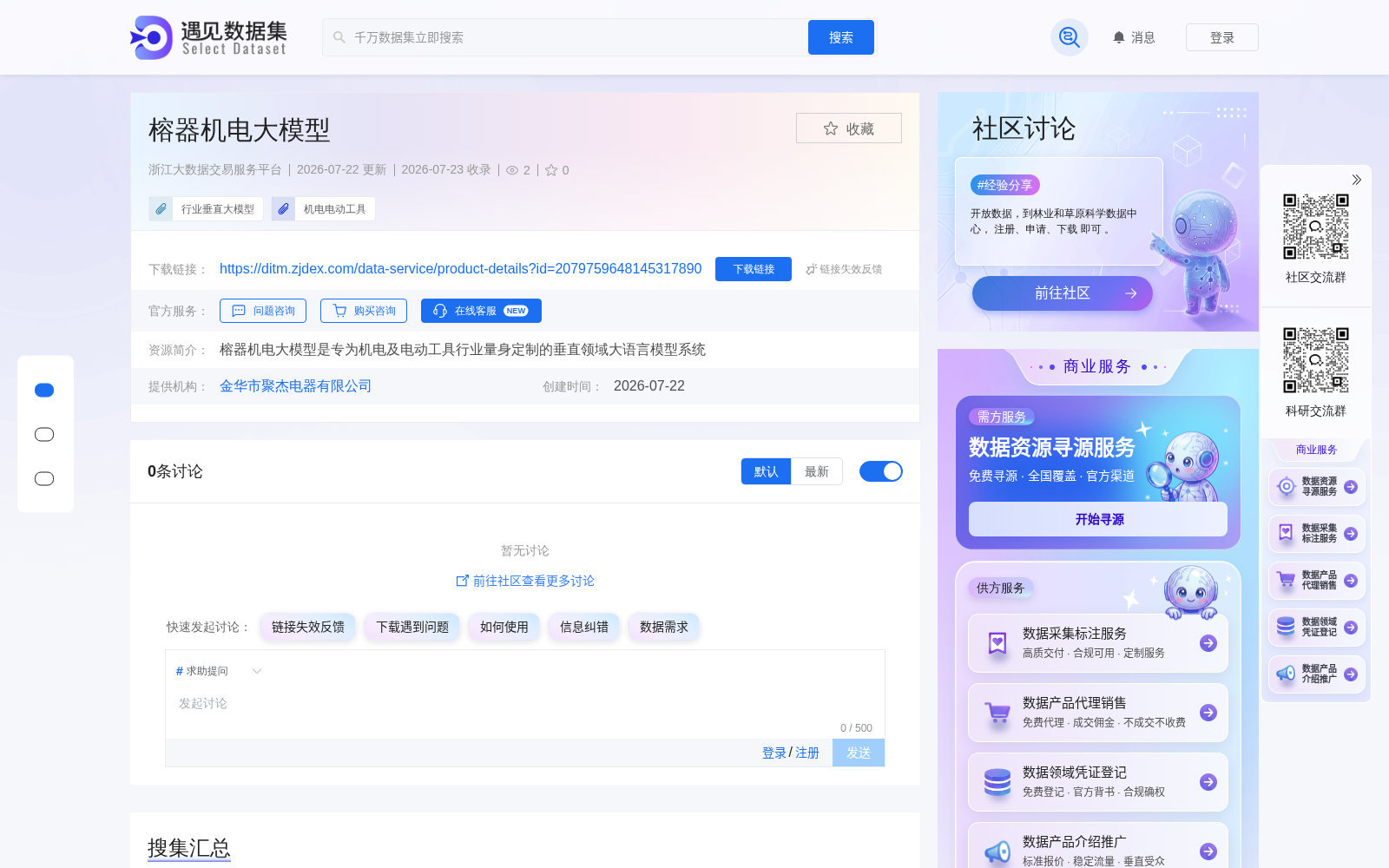The height and width of the screenshot is (868, 1389).
Task: Focus the 千万数据集立即搜索 search field
Action: pos(564,37)
